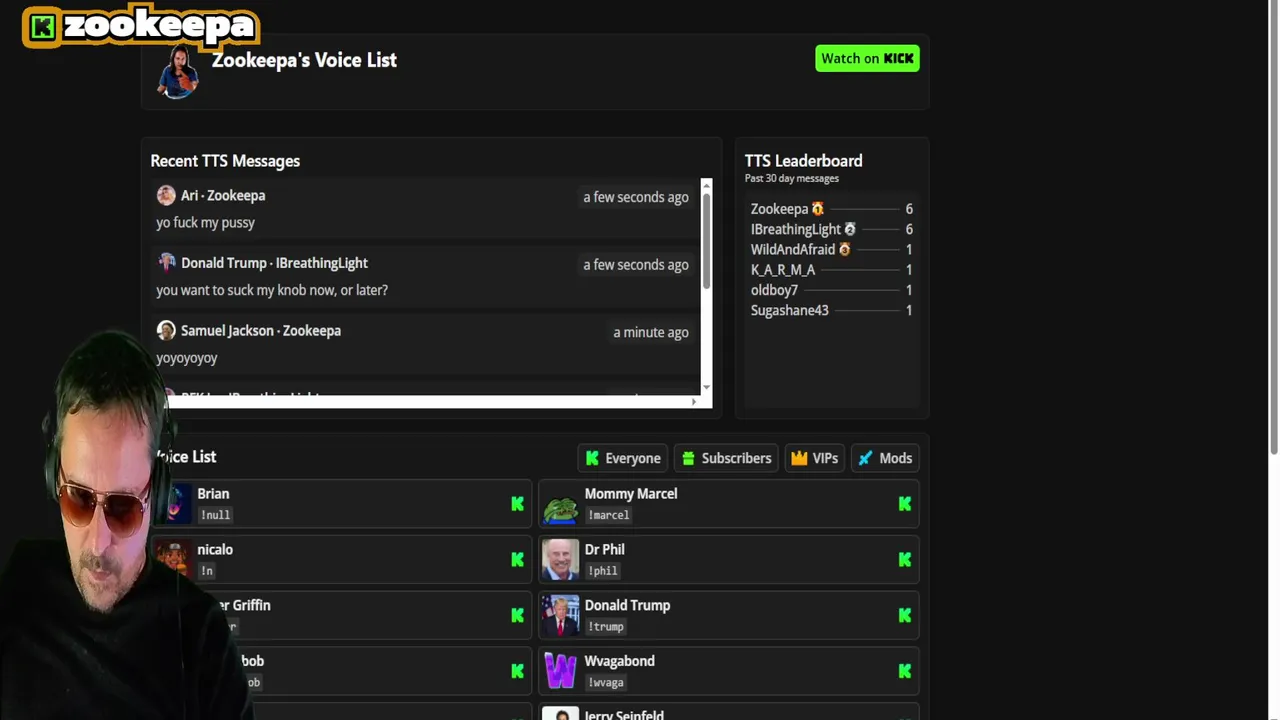Click the Kick icon on Brian row

pyautogui.click(x=517, y=504)
